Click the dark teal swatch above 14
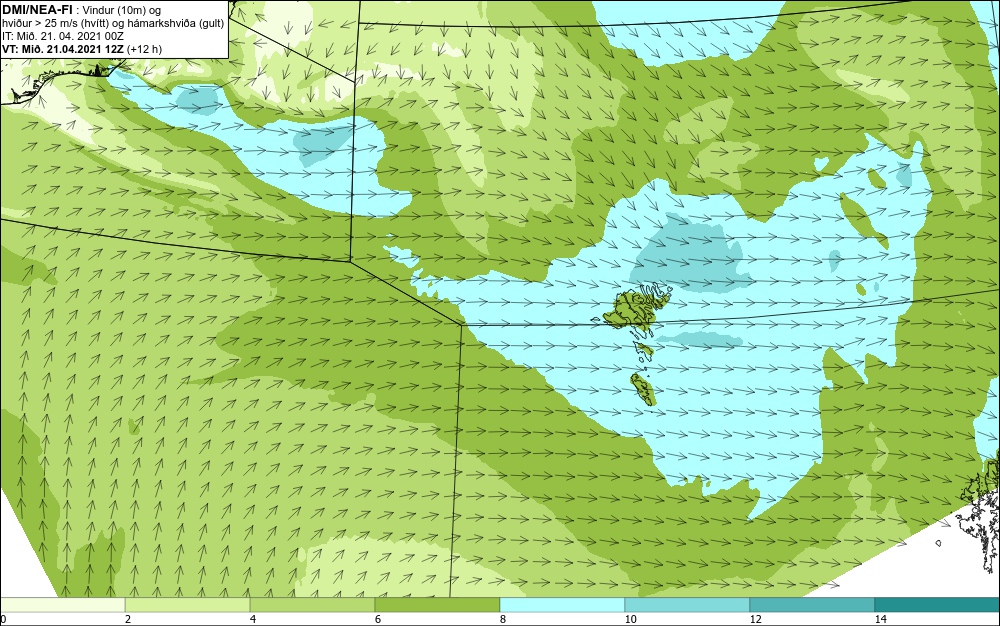The height and width of the screenshot is (626, 1000). coord(938,605)
